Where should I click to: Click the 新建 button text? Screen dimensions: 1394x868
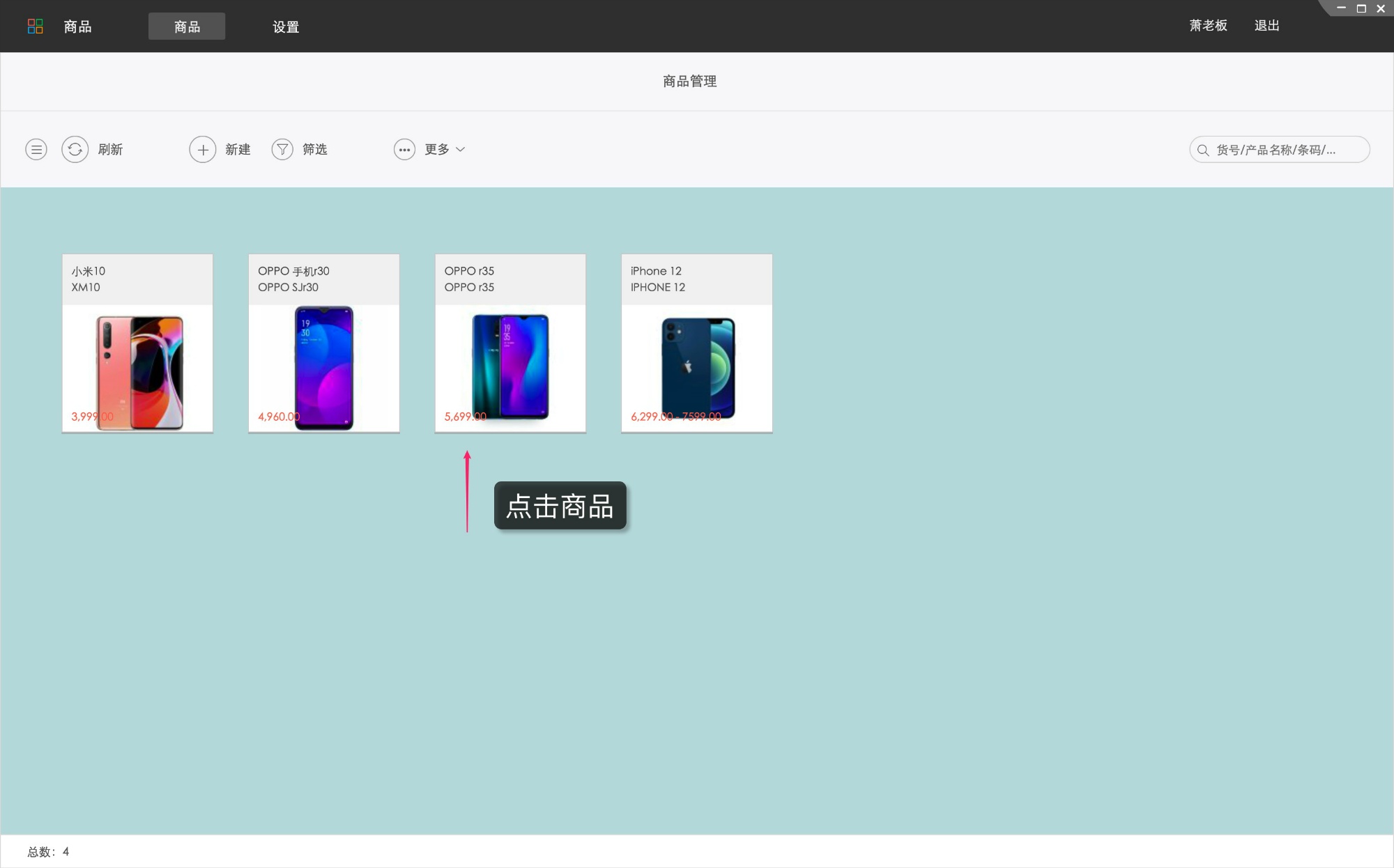coord(238,149)
